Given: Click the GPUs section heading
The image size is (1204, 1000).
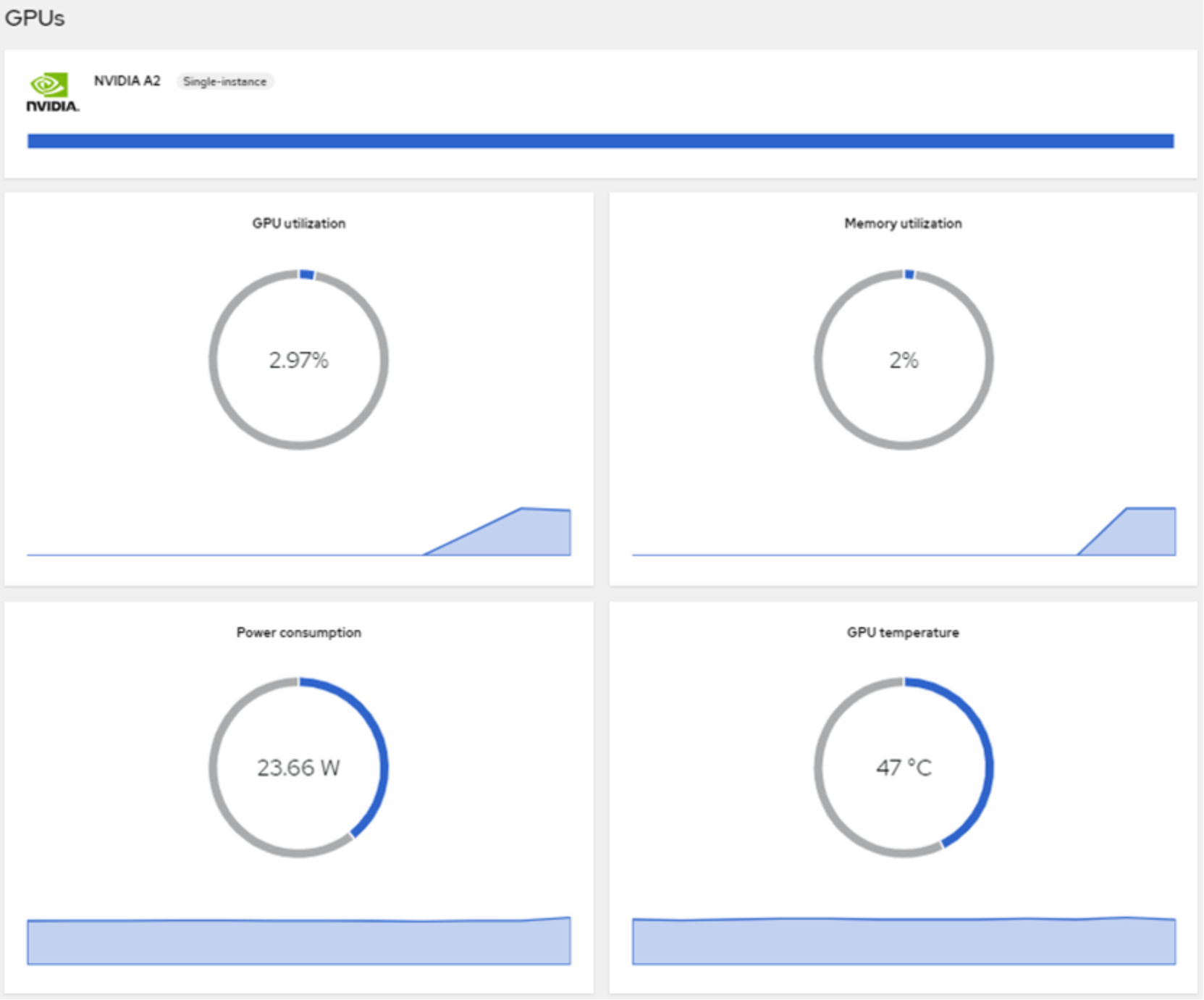Looking at the screenshot, I should pyautogui.click(x=35, y=17).
